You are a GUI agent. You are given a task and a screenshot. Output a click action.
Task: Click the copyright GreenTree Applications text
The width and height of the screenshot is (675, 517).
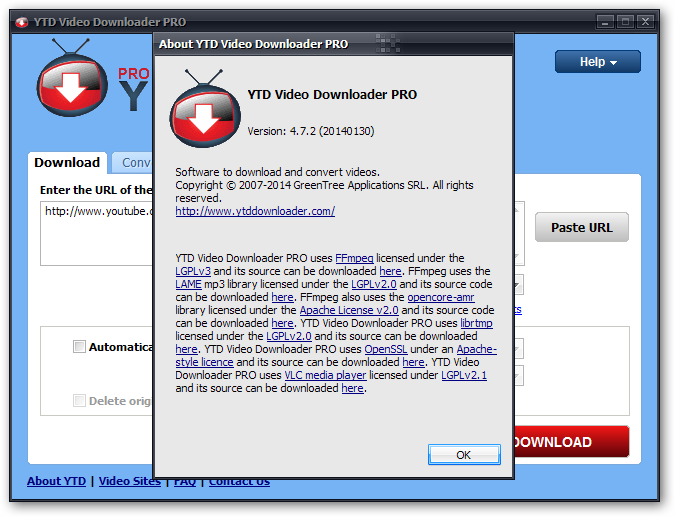[x=324, y=192]
